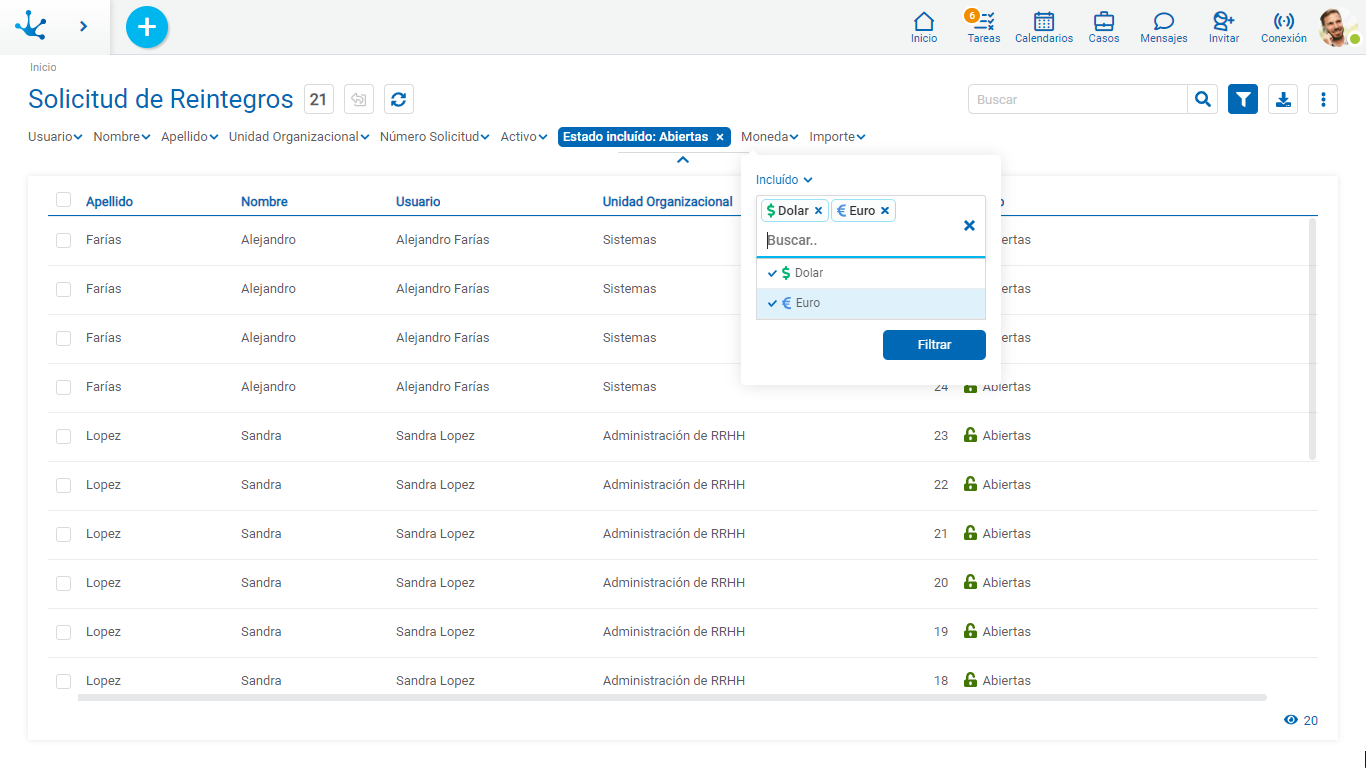Clear all selected currencies with X
The image size is (1366, 768).
[969, 226]
